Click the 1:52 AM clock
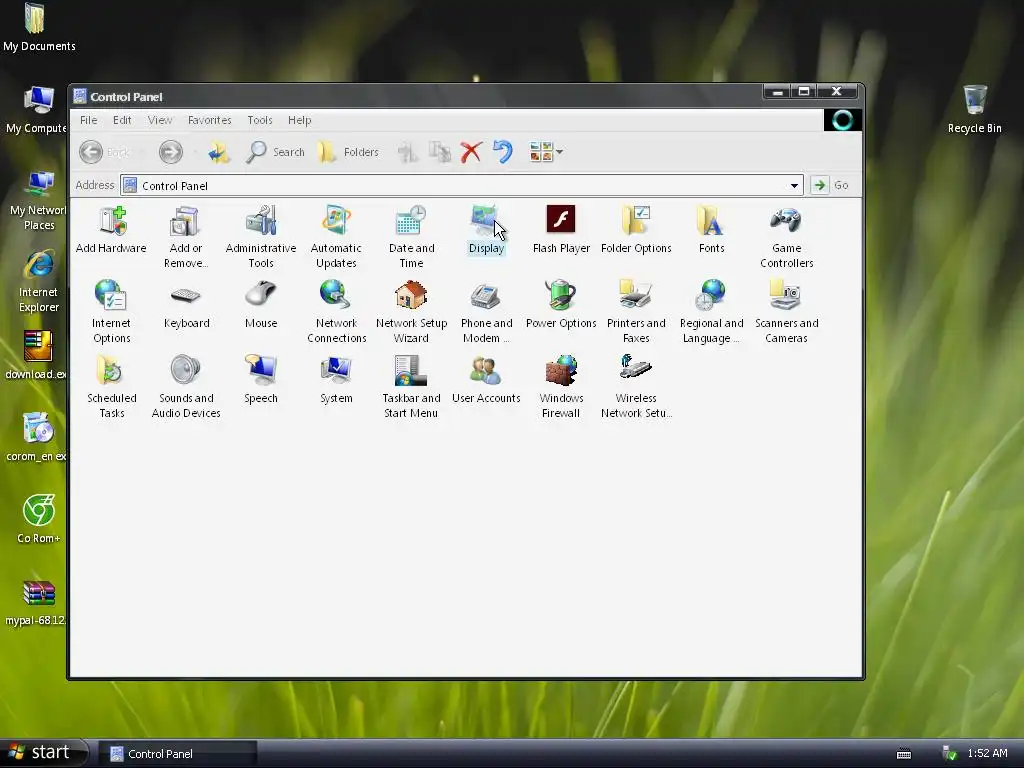1024x768 pixels. 987,754
